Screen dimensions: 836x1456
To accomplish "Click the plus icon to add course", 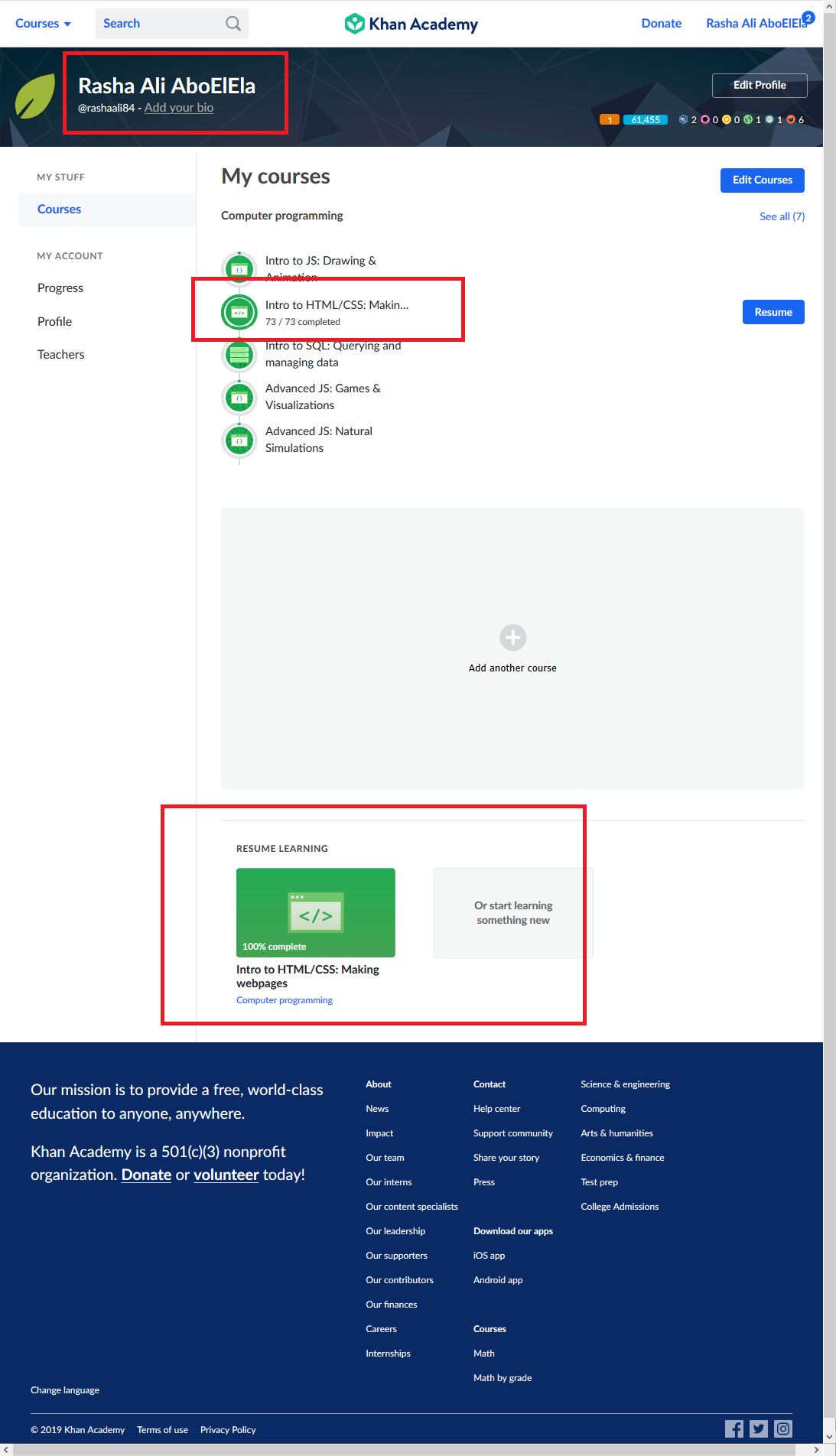I will click(x=513, y=638).
